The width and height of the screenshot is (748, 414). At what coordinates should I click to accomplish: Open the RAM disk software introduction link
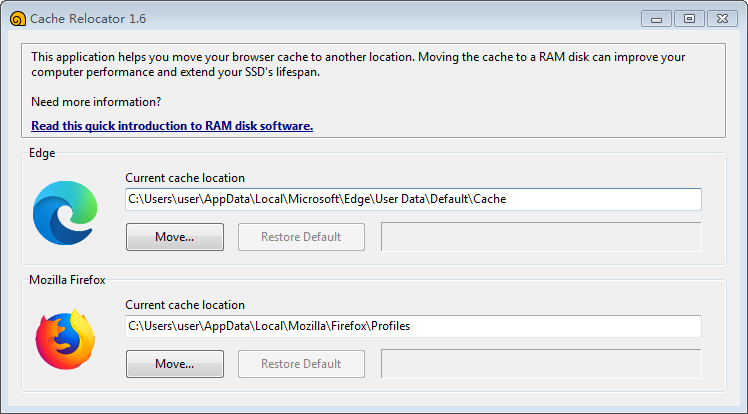[172, 126]
